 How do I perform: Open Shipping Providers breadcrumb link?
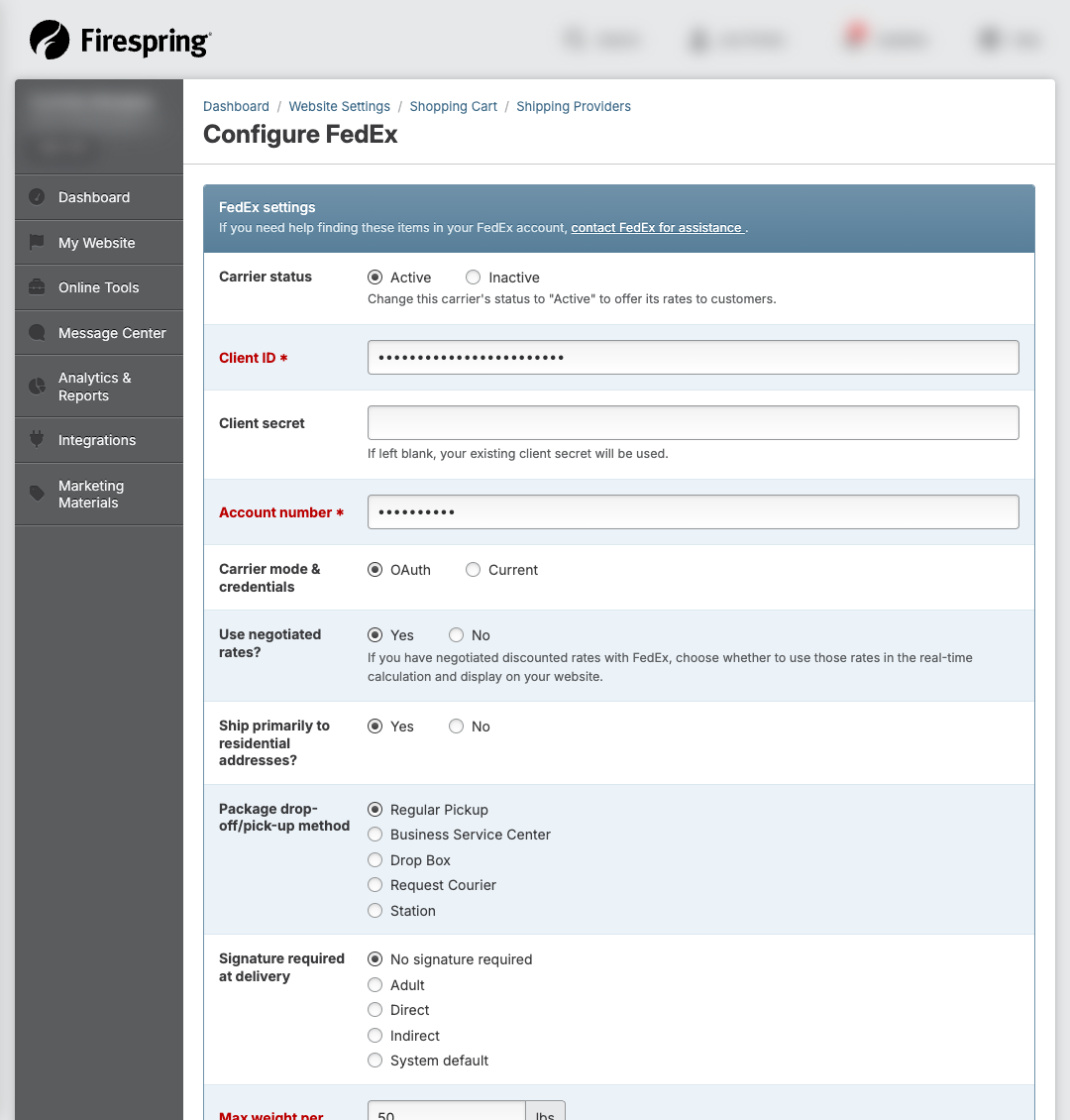tap(574, 106)
